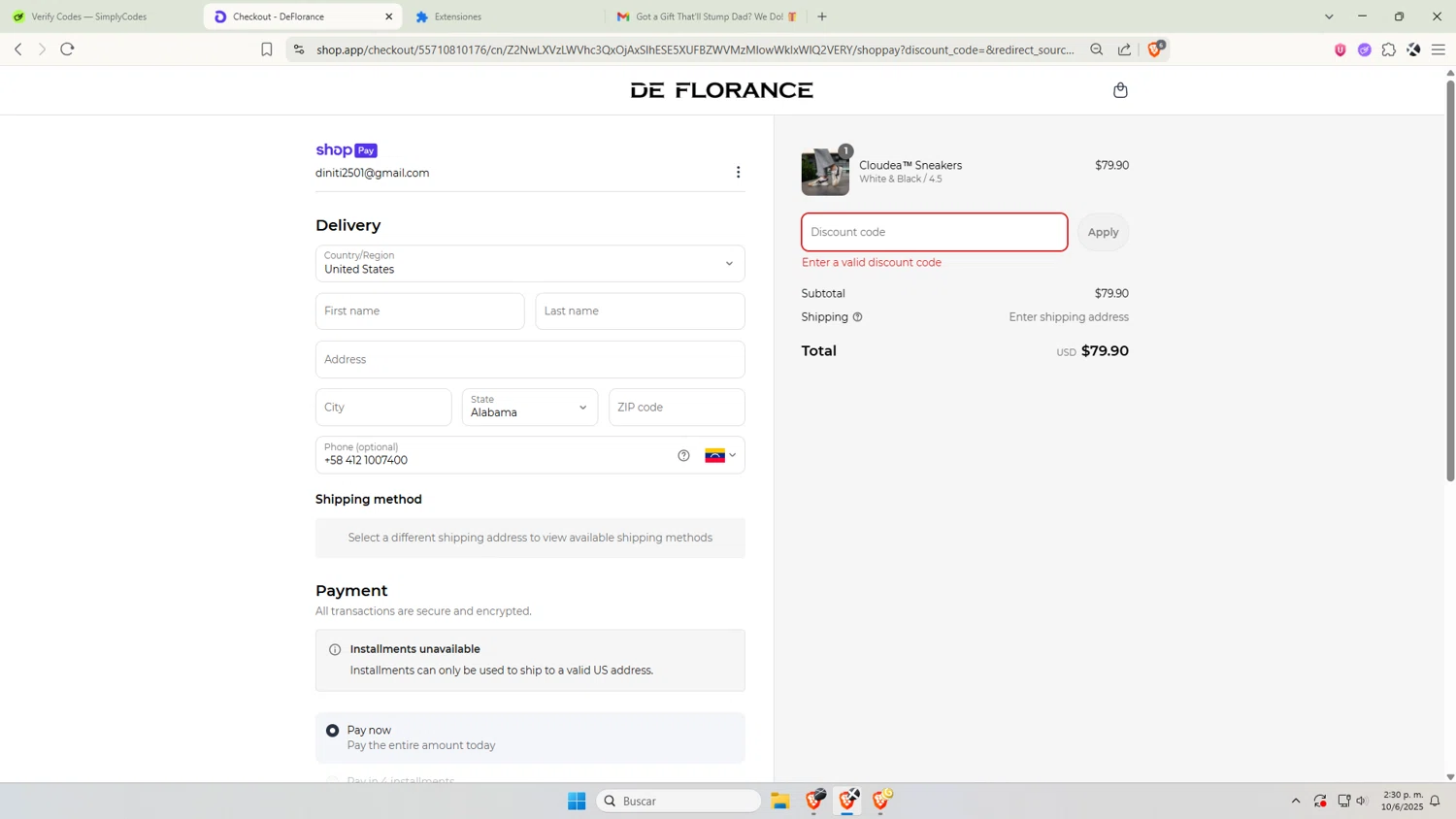Viewport: 1456px width, 819px height.
Task: Close the Checkout - DeFlorance tab
Action: pos(389,16)
